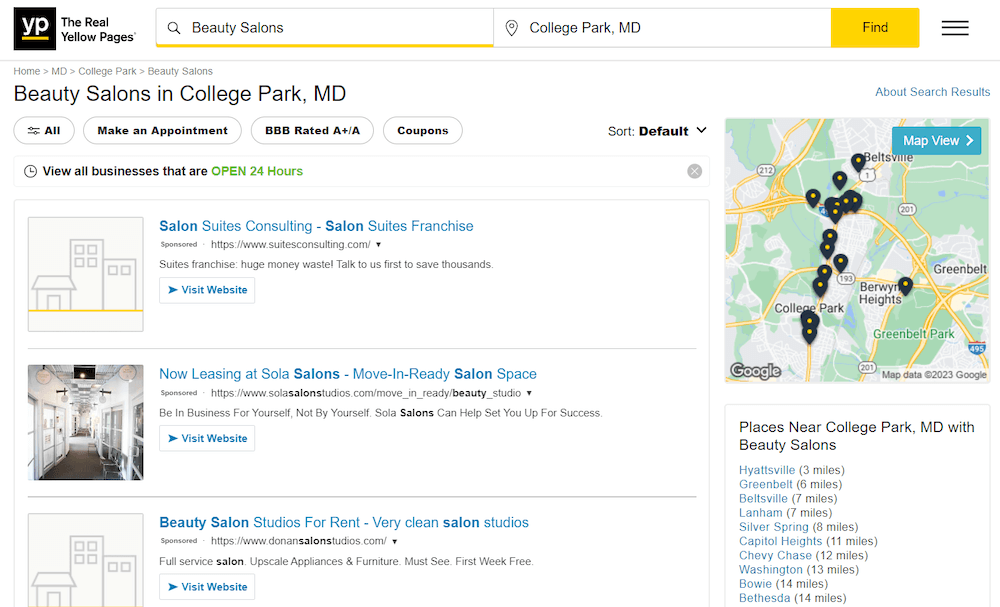Click the search magnifier icon

pos(173,28)
